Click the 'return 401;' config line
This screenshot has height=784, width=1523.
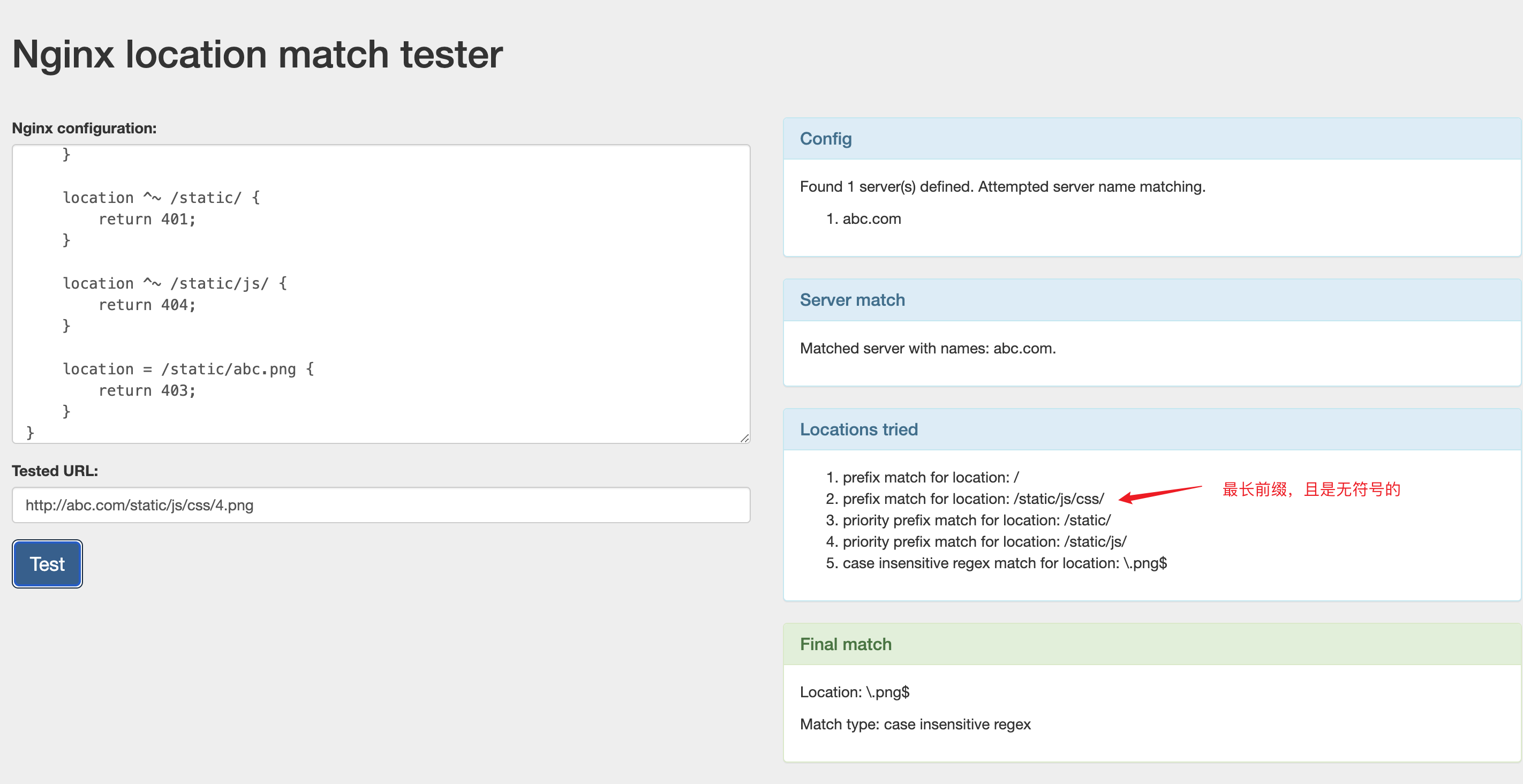pos(147,220)
